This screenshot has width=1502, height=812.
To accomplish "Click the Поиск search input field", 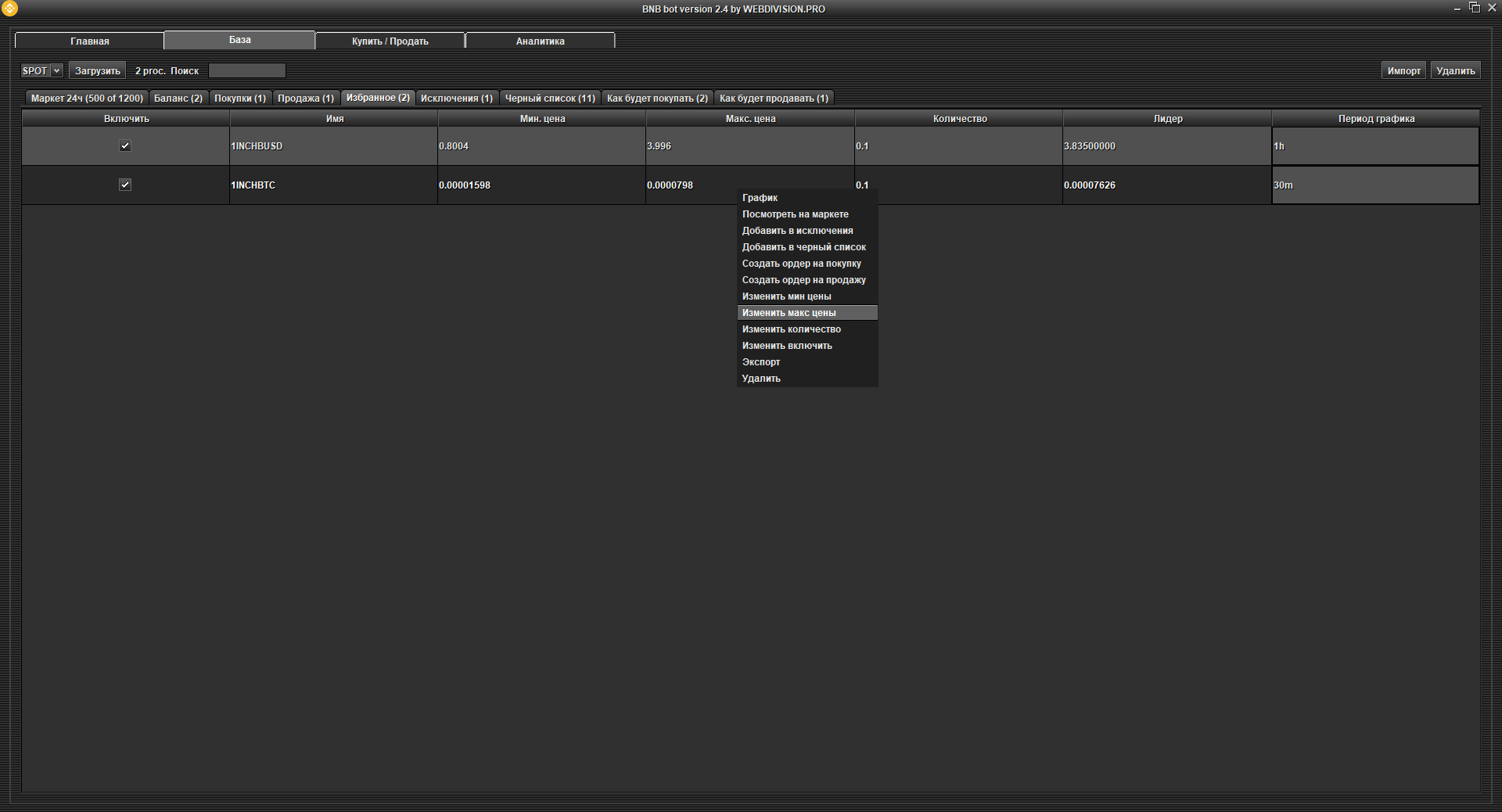I will (246, 70).
